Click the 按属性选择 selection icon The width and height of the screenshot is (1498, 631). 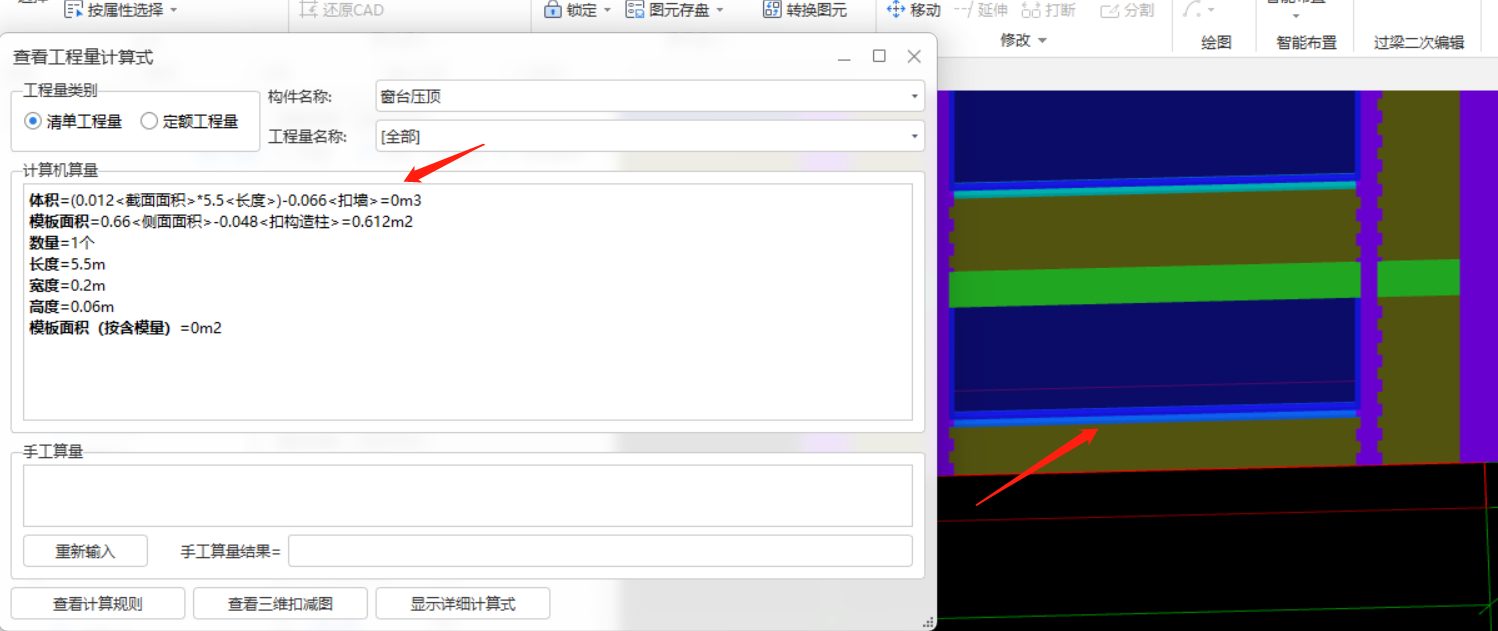pyautogui.click(x=74, y=10)
